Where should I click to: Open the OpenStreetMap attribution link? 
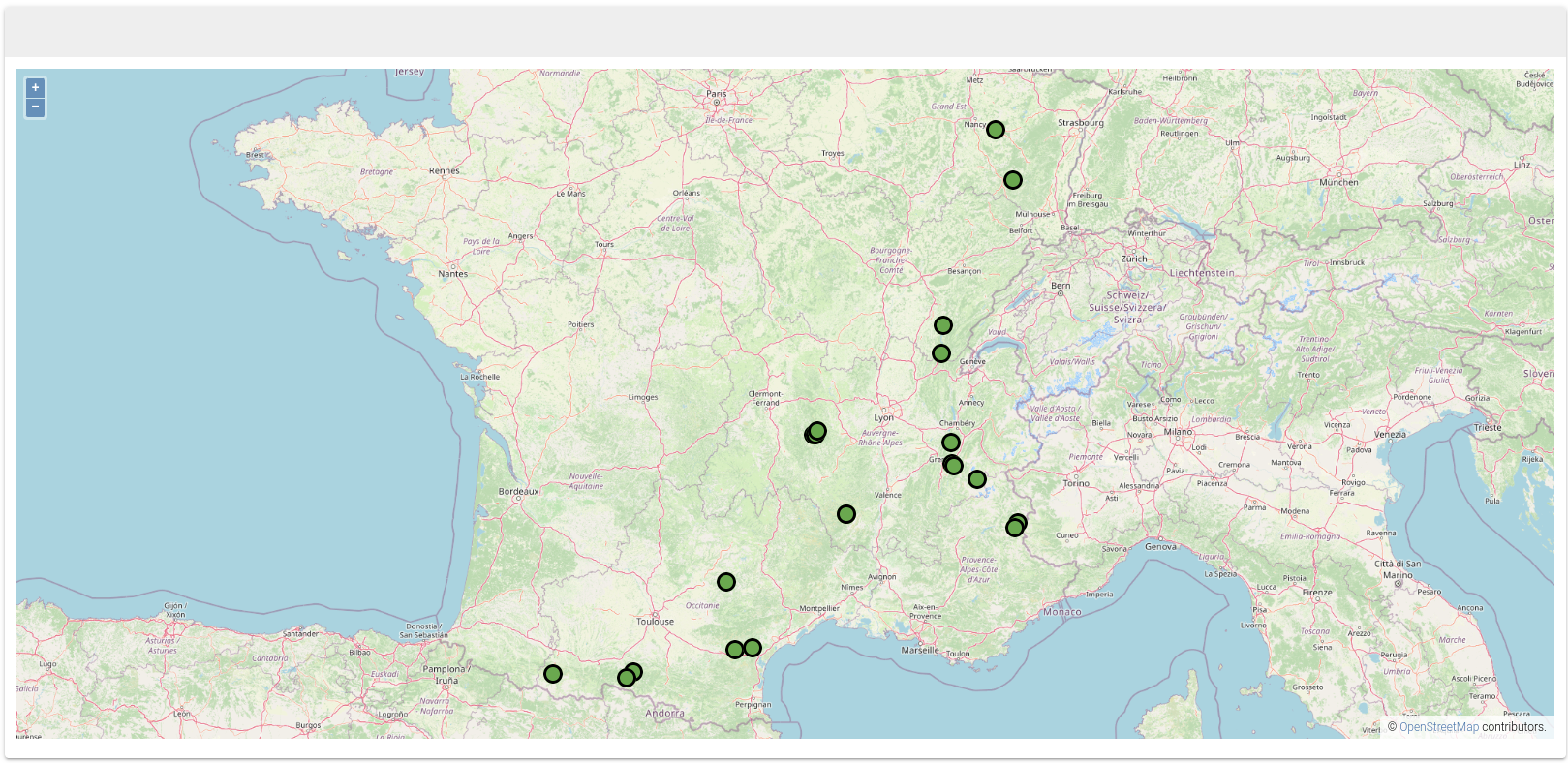coord(1438,727)
